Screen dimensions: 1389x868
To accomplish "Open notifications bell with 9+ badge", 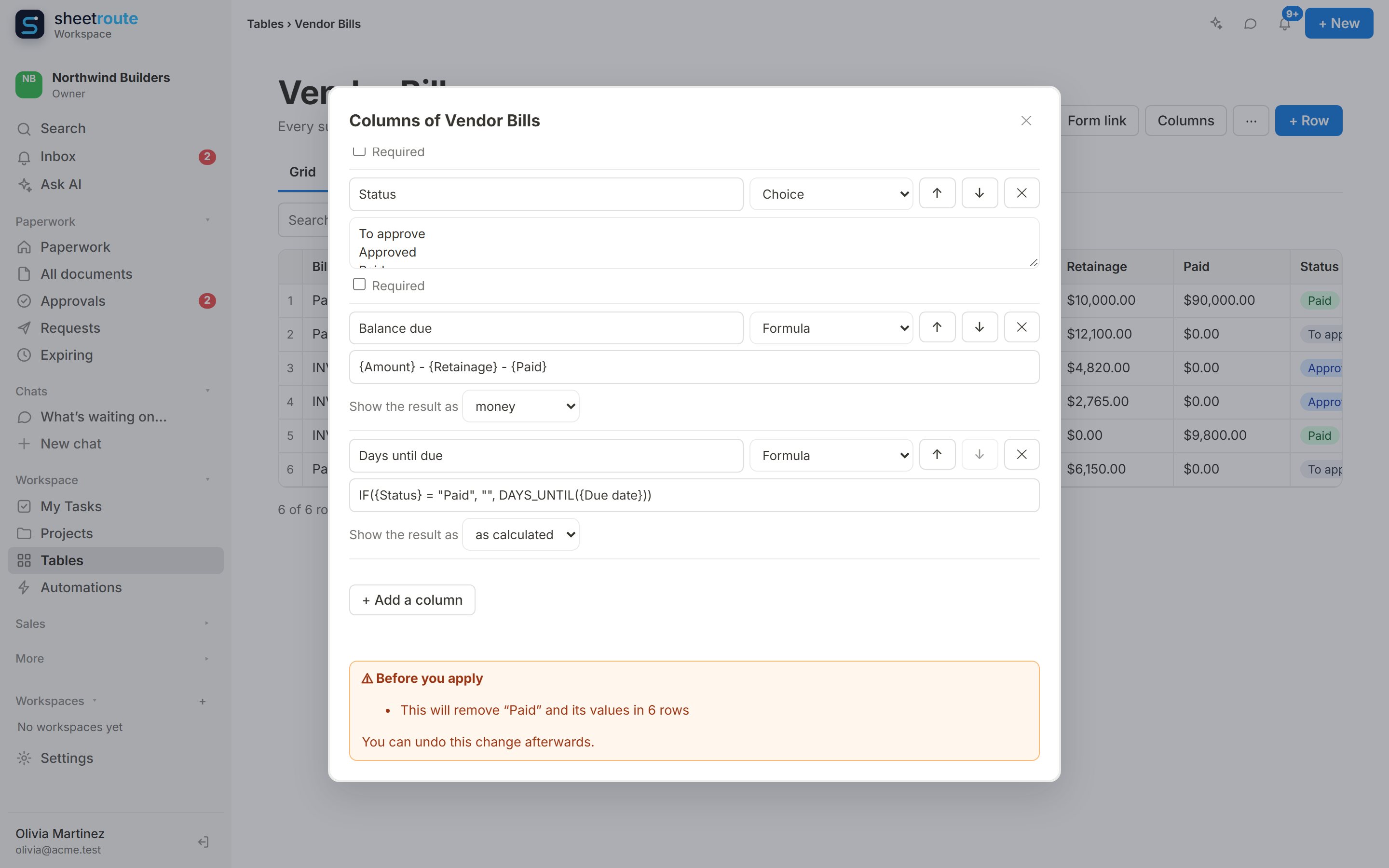I will point(1284,24).
